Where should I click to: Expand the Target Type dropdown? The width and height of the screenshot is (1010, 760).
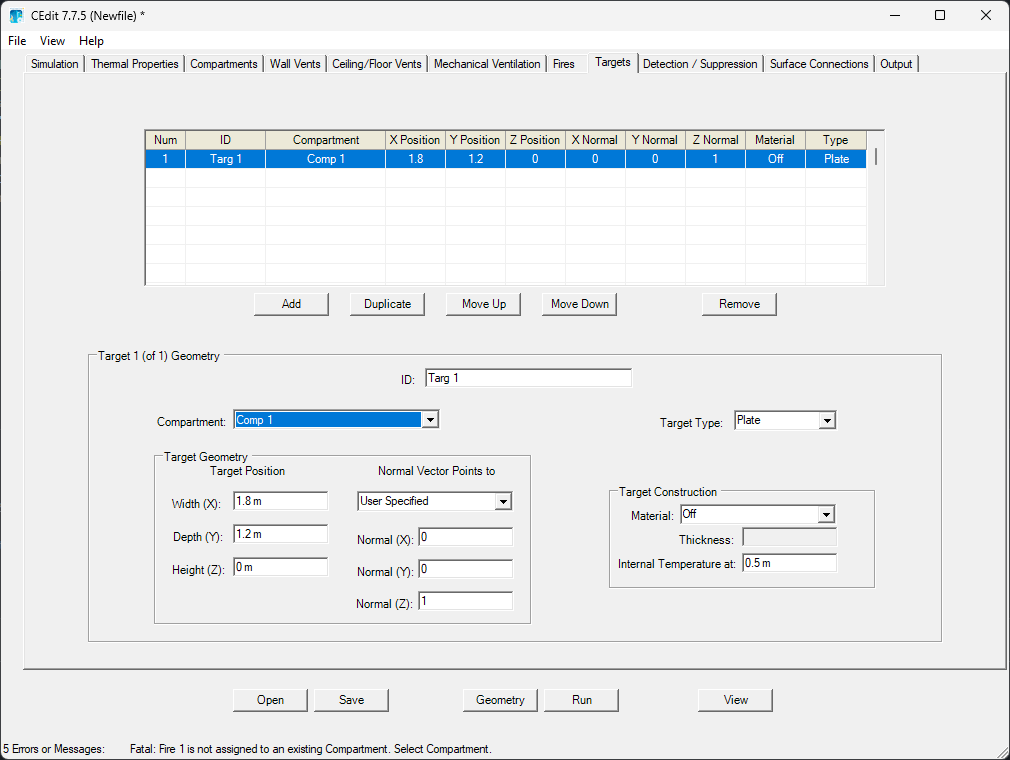click(x=826, y=421)
